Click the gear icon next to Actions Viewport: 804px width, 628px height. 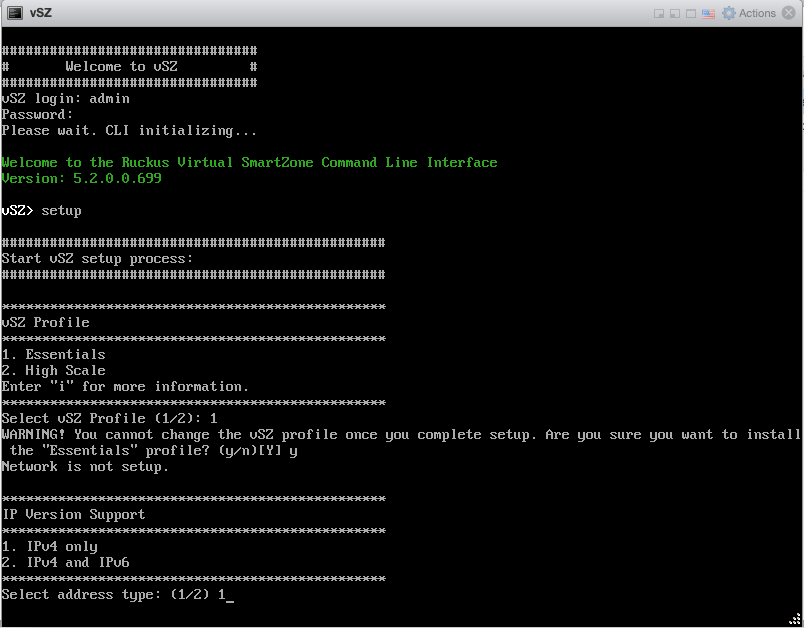tap(729, 13)
